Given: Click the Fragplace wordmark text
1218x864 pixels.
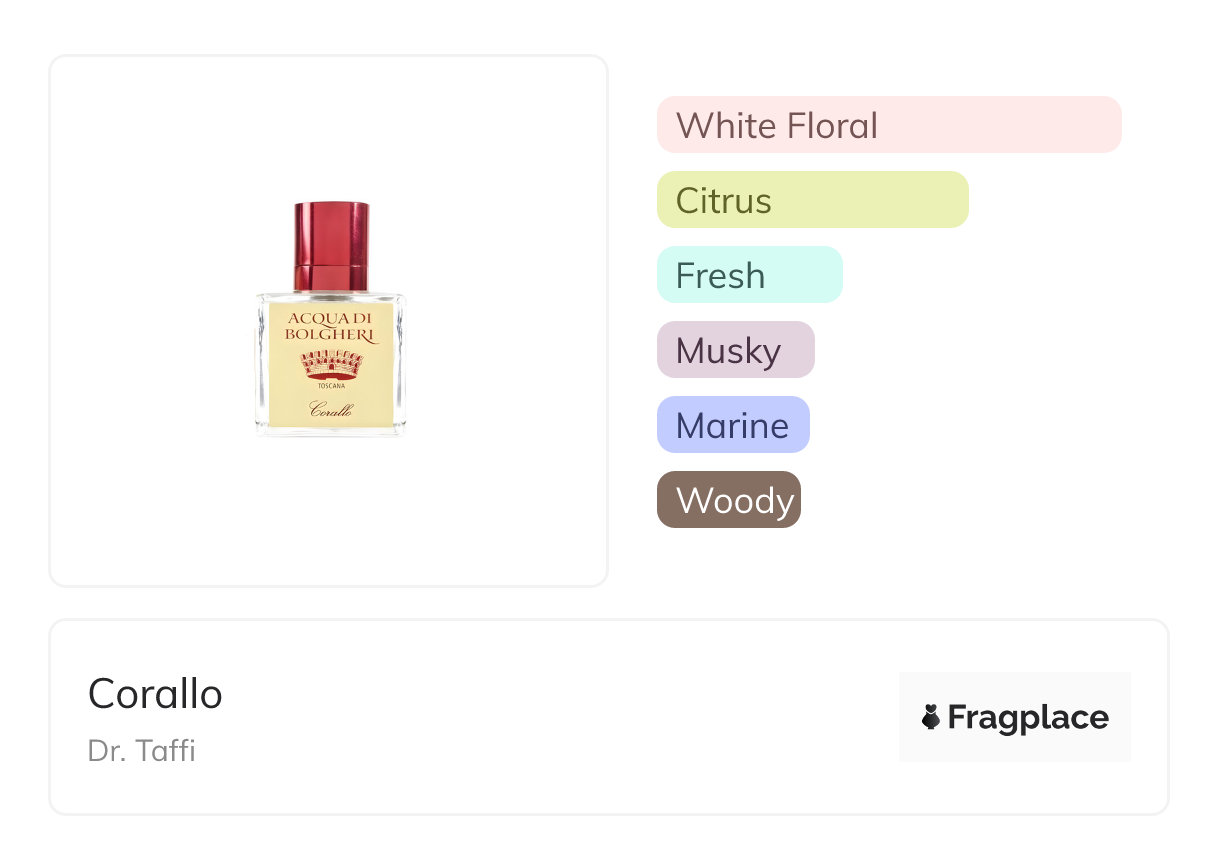Looking at the screenshot, I should (1028, 717).
